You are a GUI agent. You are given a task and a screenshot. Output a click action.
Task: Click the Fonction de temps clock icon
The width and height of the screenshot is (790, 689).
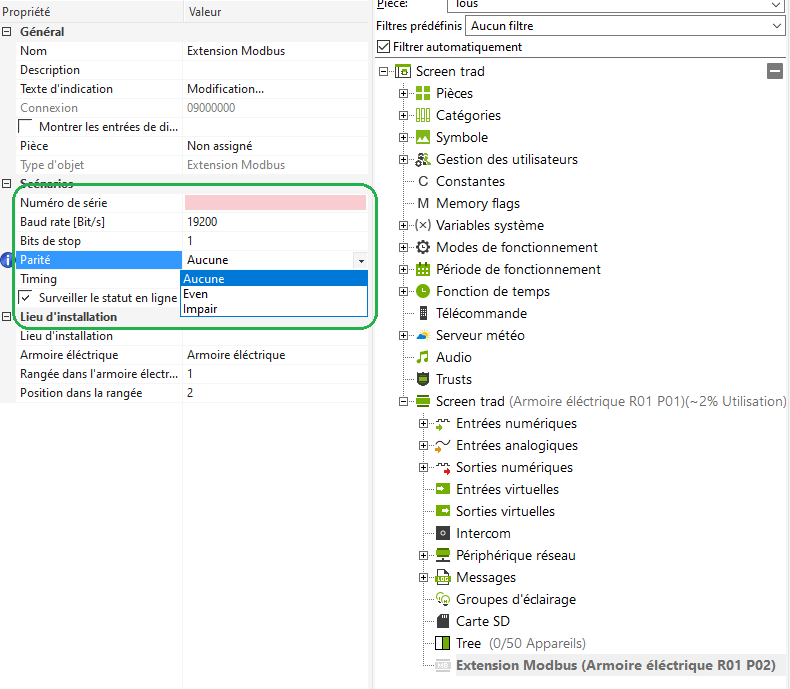pos(423,291)
